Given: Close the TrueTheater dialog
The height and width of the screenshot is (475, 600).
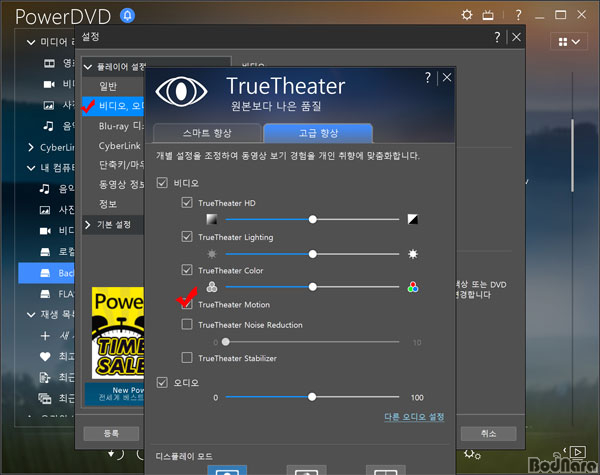Looking at the screenshot, I should click(447, 78).
